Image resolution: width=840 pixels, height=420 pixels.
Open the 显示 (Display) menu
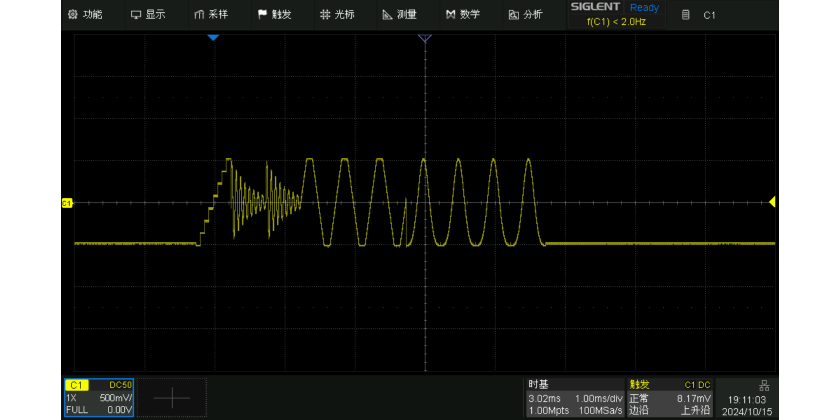(148, 15)
